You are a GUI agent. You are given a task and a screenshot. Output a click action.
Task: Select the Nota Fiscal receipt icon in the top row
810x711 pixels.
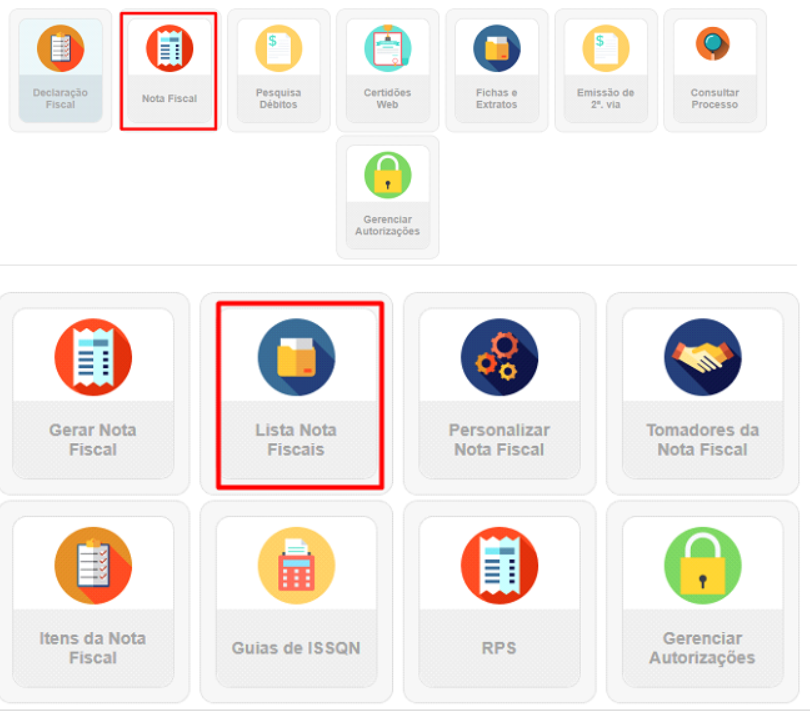(169, 48)
